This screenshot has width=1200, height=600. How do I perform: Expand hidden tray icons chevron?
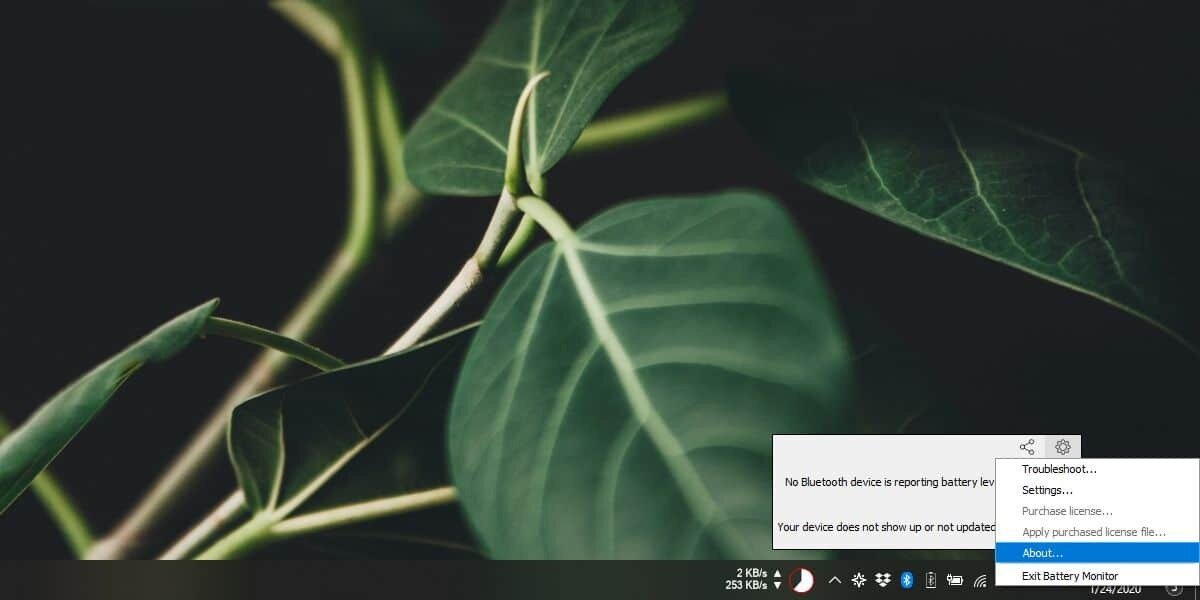(x=835, y=580)
